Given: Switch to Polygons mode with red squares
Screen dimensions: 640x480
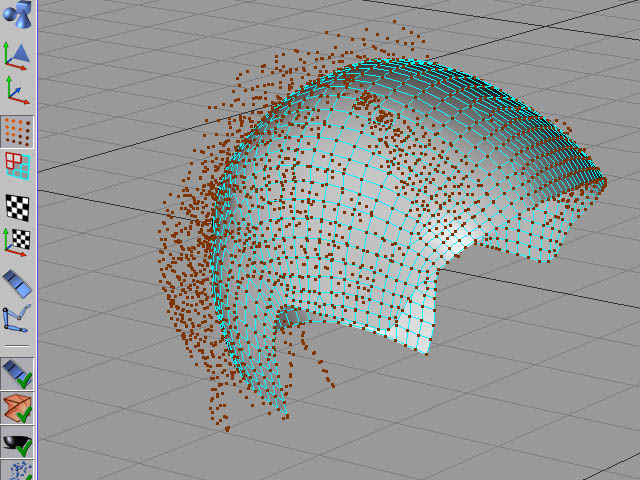Looking at the screenshot, I should click(x=18, y=165).
